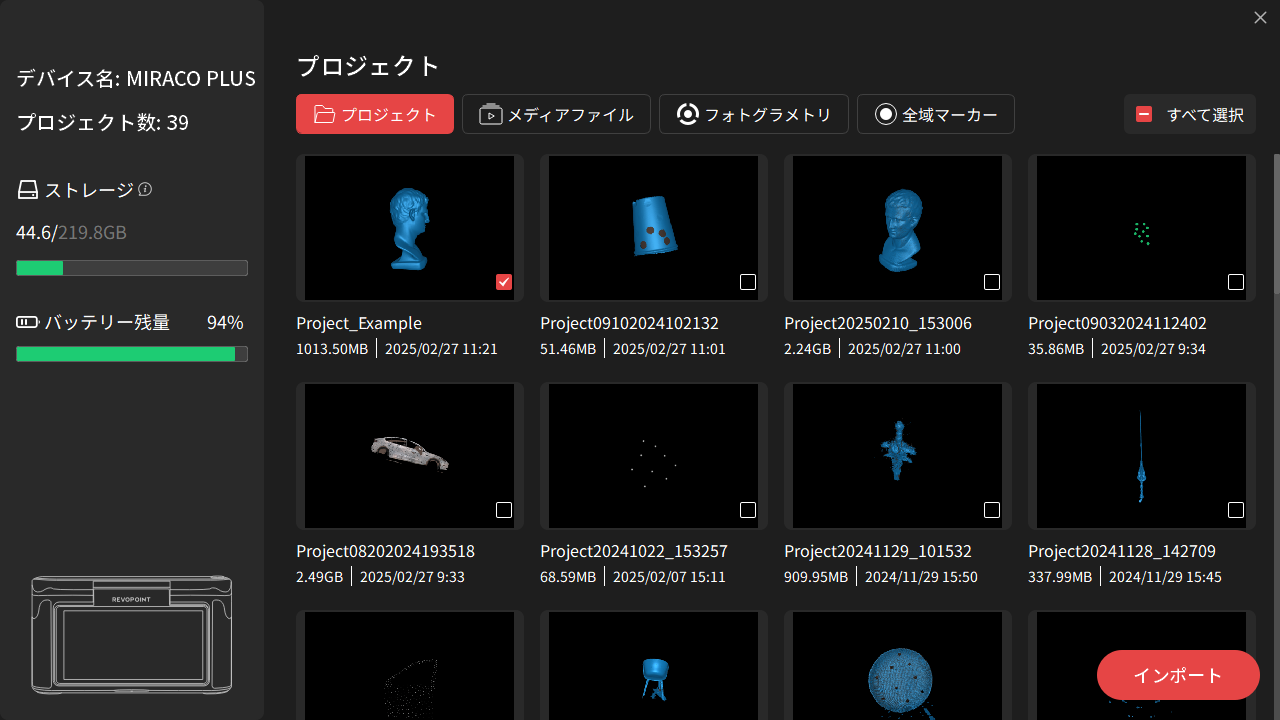Click the 2025/02/07 15:11 date text
The height and width of the screenshot is (720, 1280).
(x=669, y=577)
